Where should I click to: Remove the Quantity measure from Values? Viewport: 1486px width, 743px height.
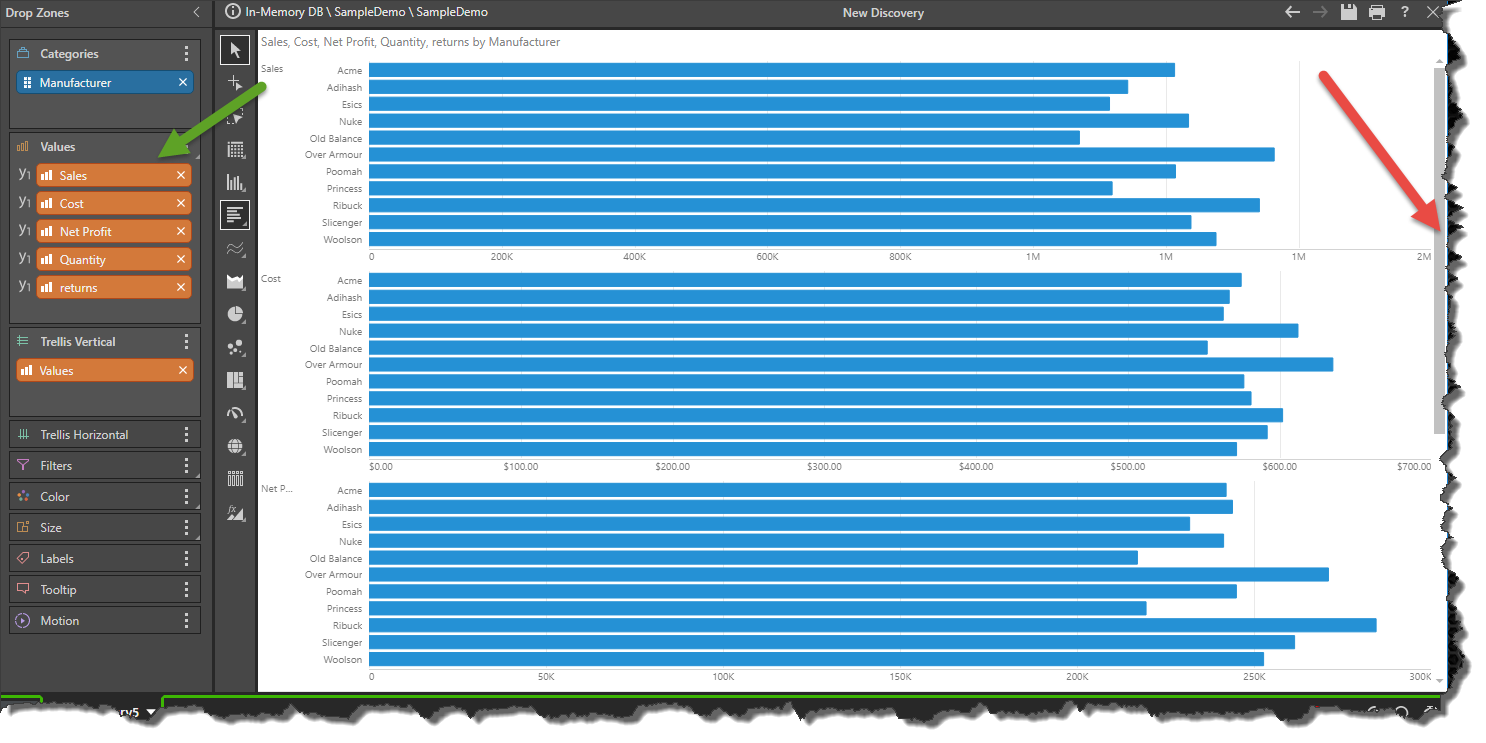pyautogui.click(x=181, y=259)
